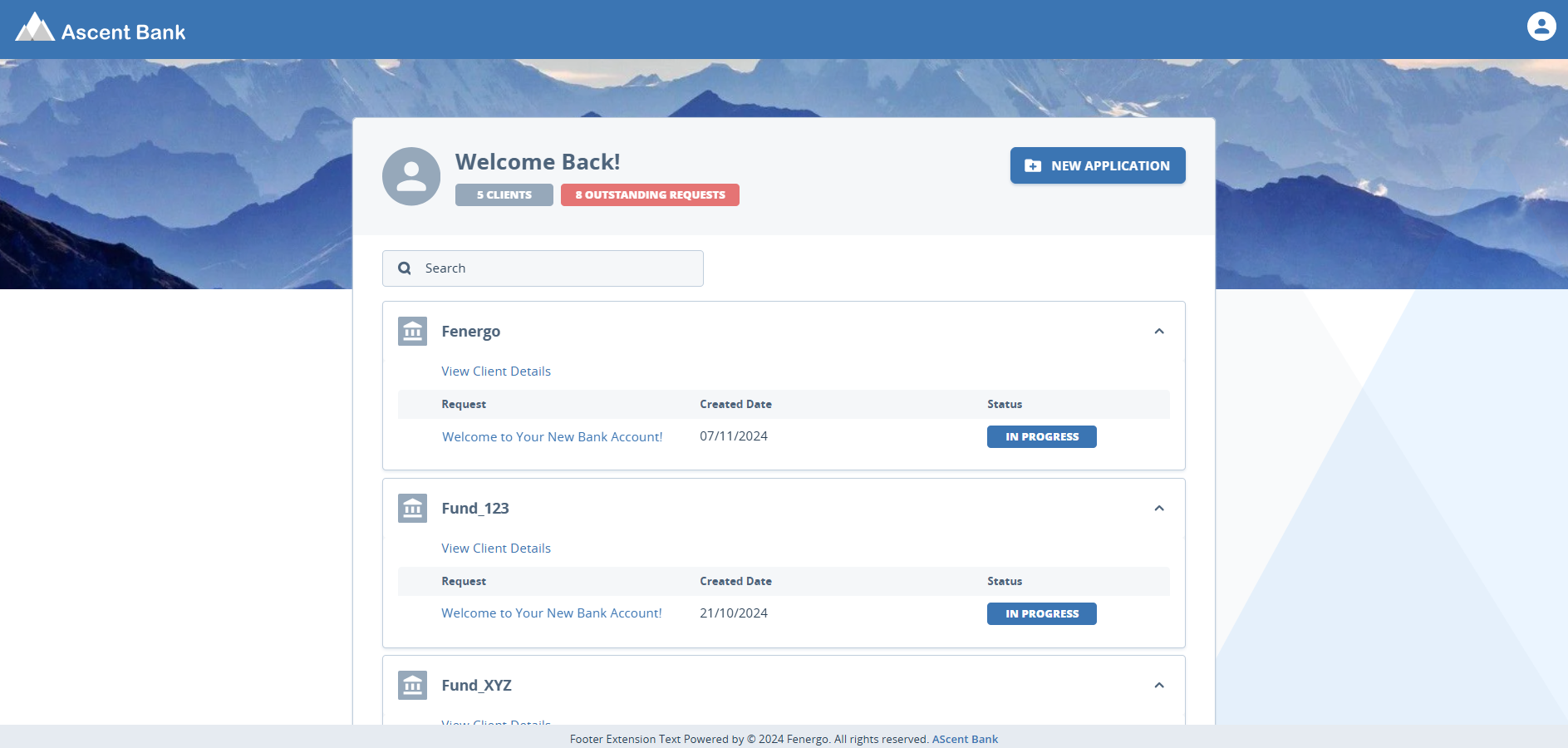
Task: Collapse the Fenergo client card
Action: (1159, 331)
